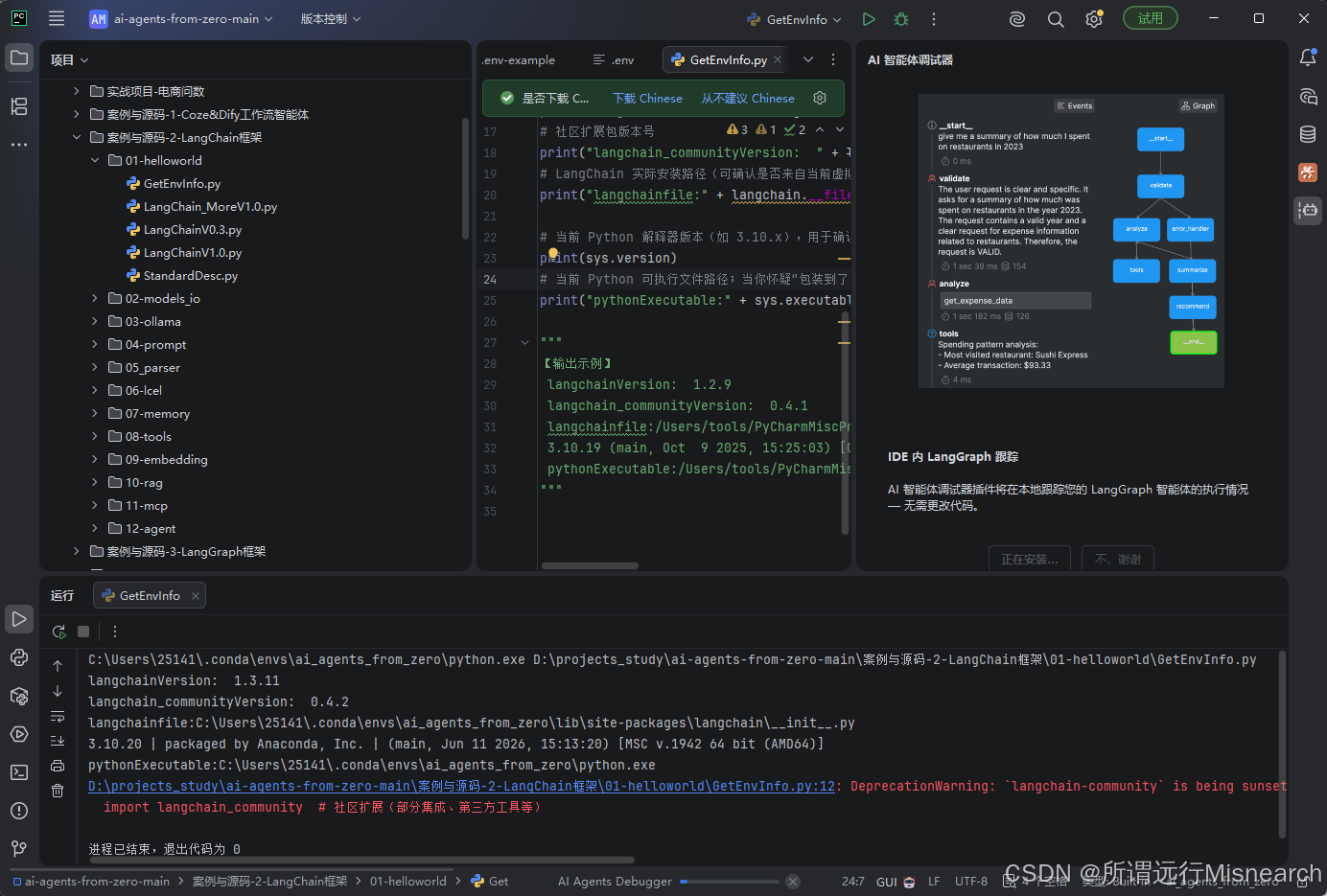Expand 案例与源码-3-LangGraph框架 folder
This screenshot has width=1327, height=896.
(x=77, y=551)
